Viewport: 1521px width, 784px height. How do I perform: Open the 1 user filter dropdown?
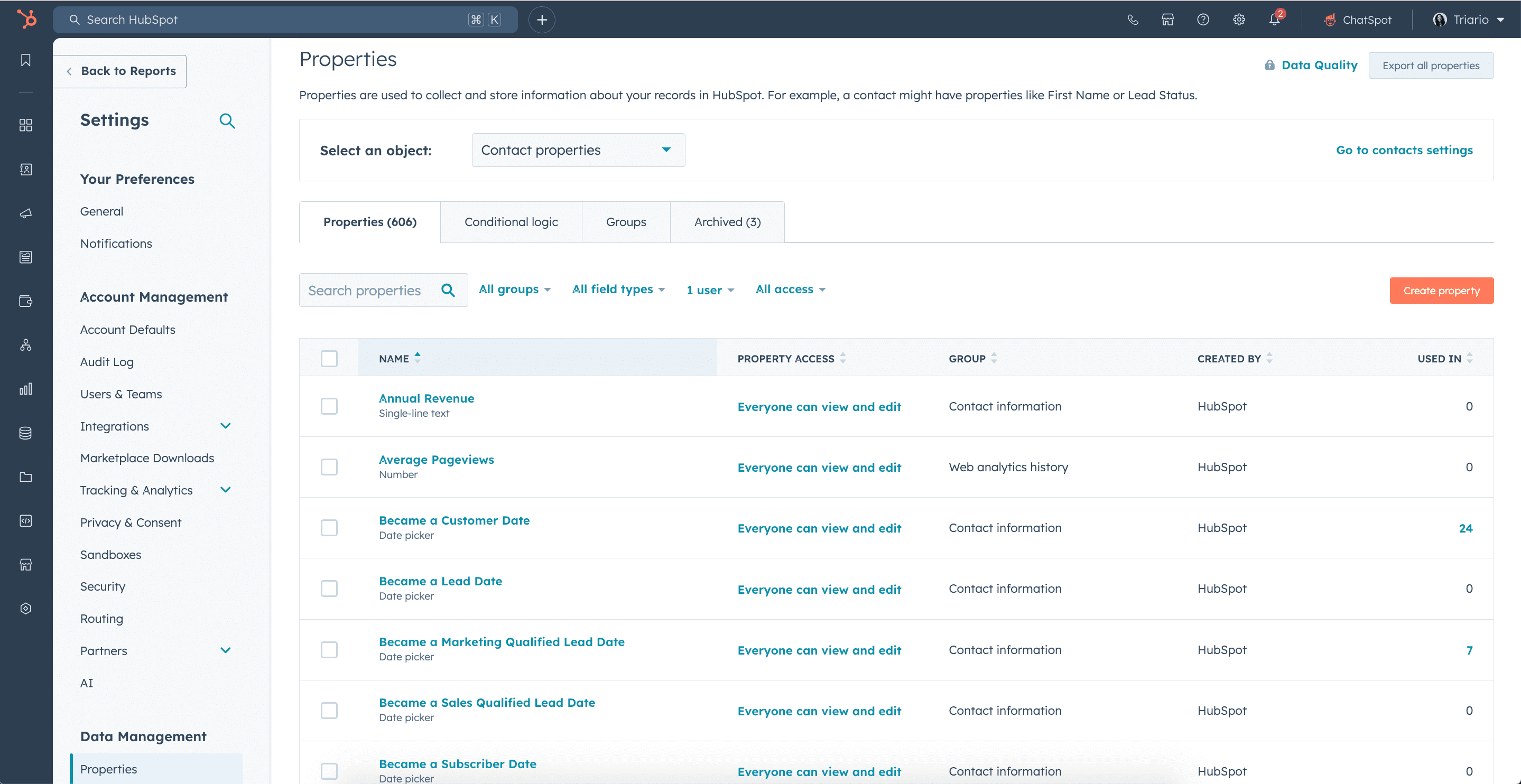[710, 290]
